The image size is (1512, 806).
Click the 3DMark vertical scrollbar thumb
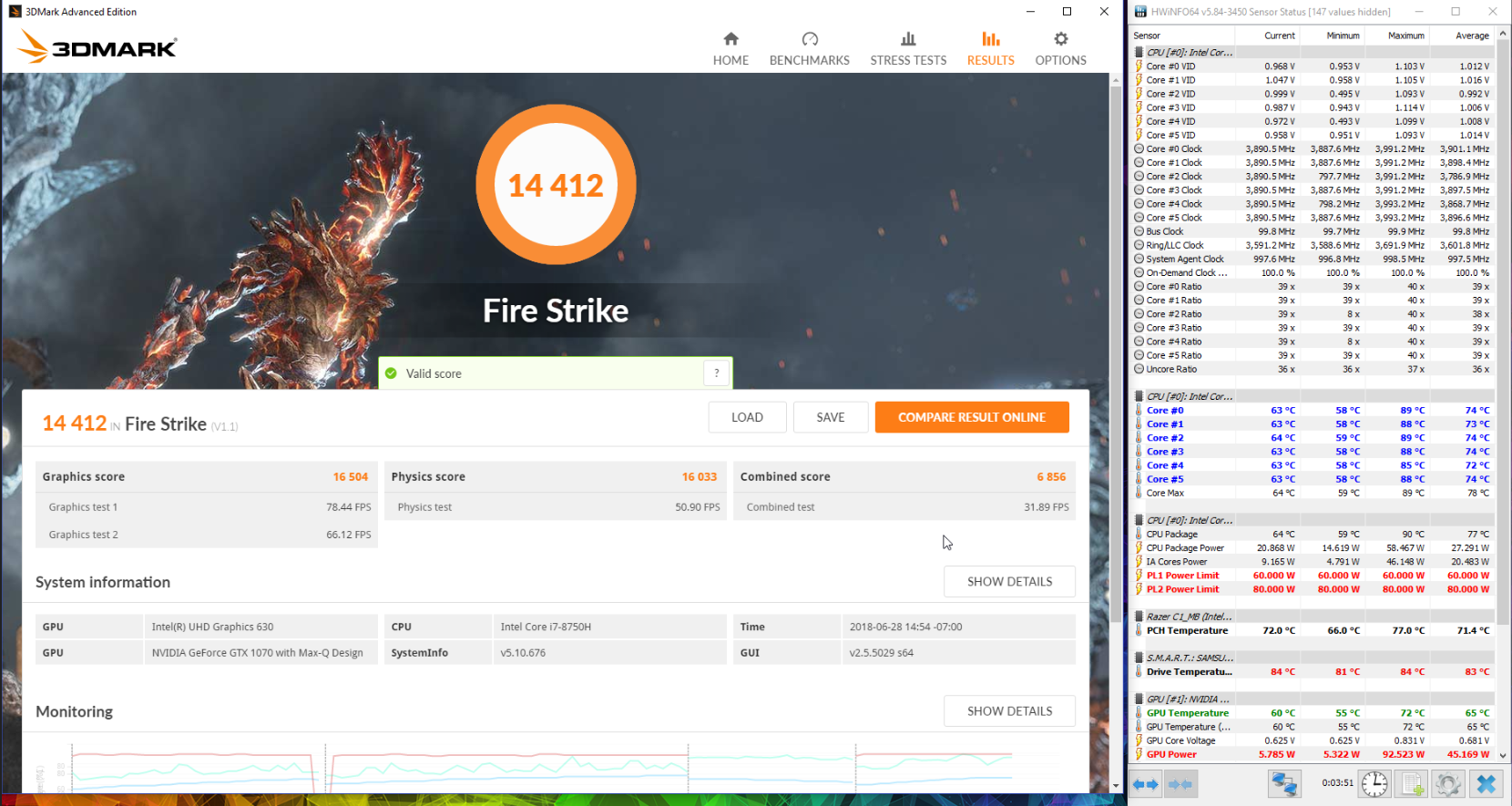click(1116, 355)
